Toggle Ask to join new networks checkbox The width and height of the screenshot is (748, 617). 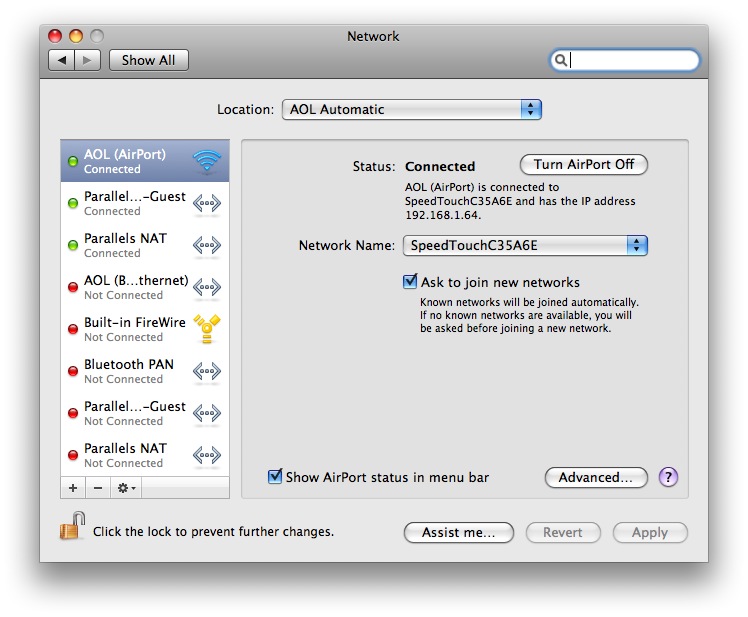pos(410,281)
